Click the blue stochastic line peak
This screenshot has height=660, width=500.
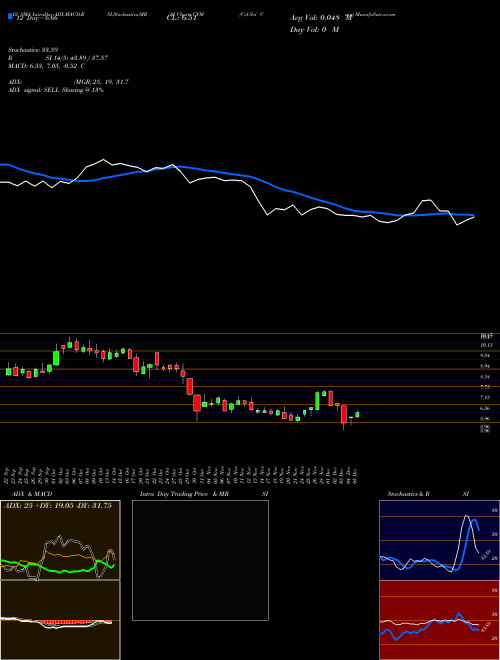click(475, 522)
